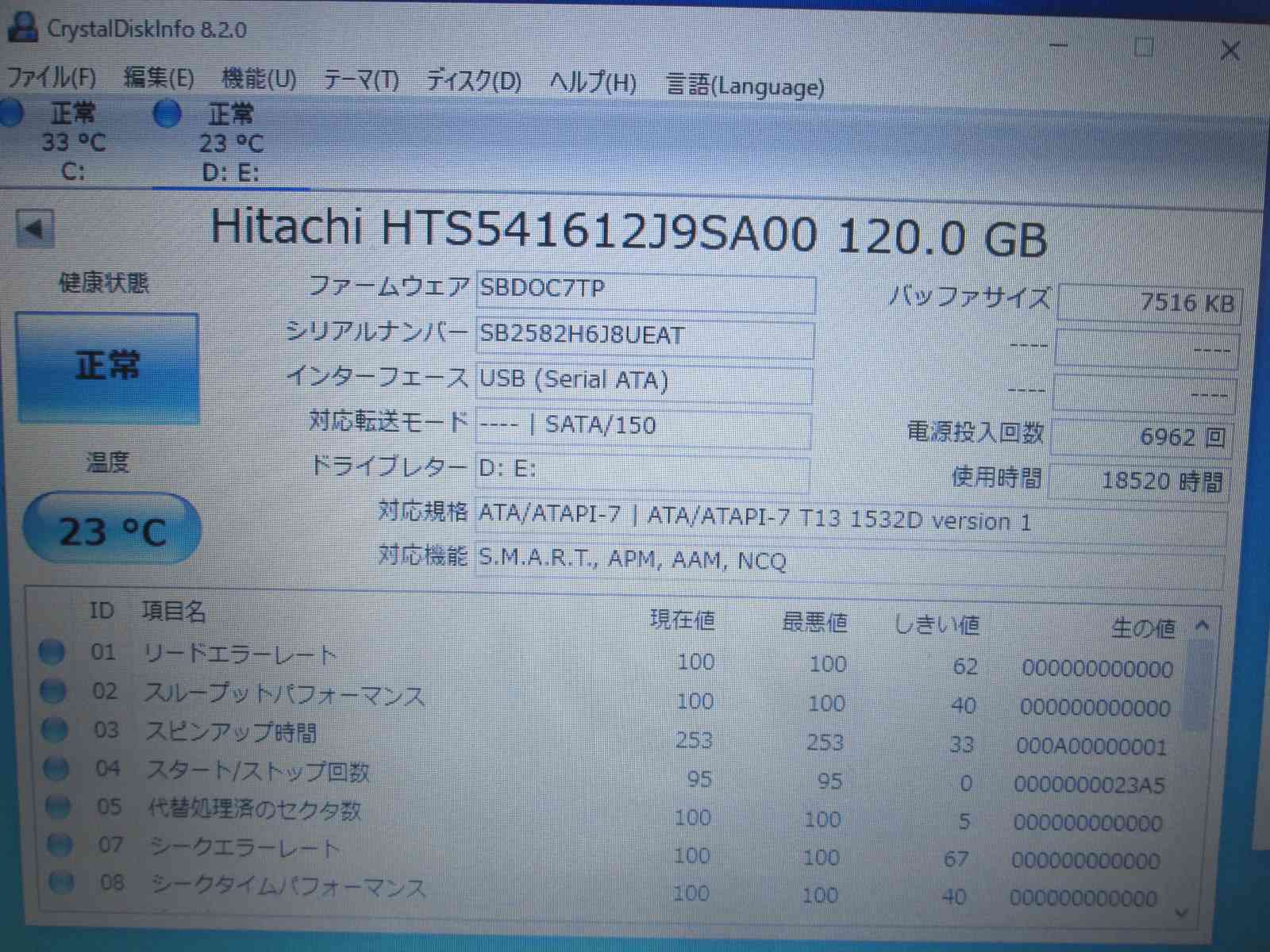Click the buffer size field 7516 KB
The image size is (1270, 952).
(1149, 303)
